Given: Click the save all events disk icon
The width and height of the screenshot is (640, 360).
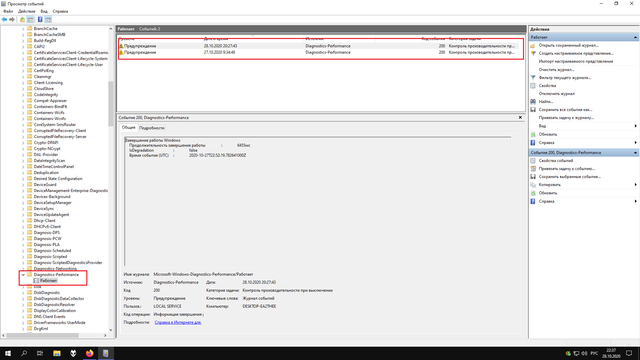Looking at the screenshot, I should click(533, 110).
